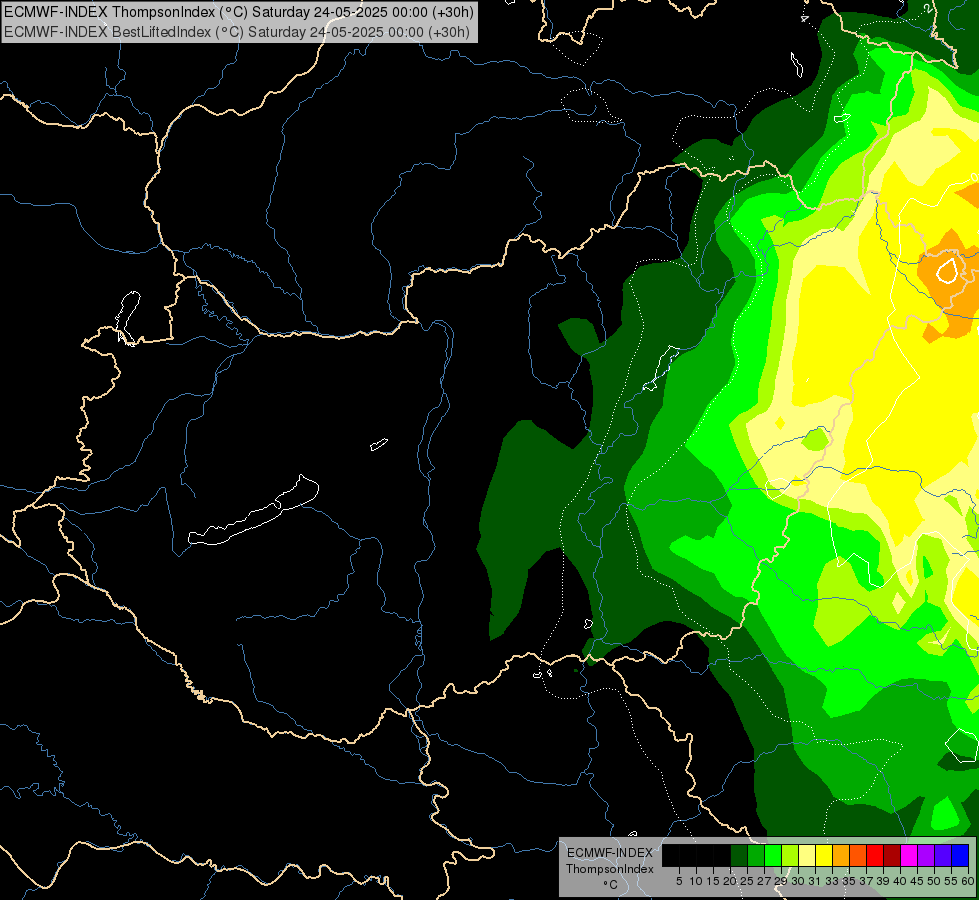Click the medium green legend swatch for 25-27
This screenshot has width=979, height=900.
(x=755, y=855)
